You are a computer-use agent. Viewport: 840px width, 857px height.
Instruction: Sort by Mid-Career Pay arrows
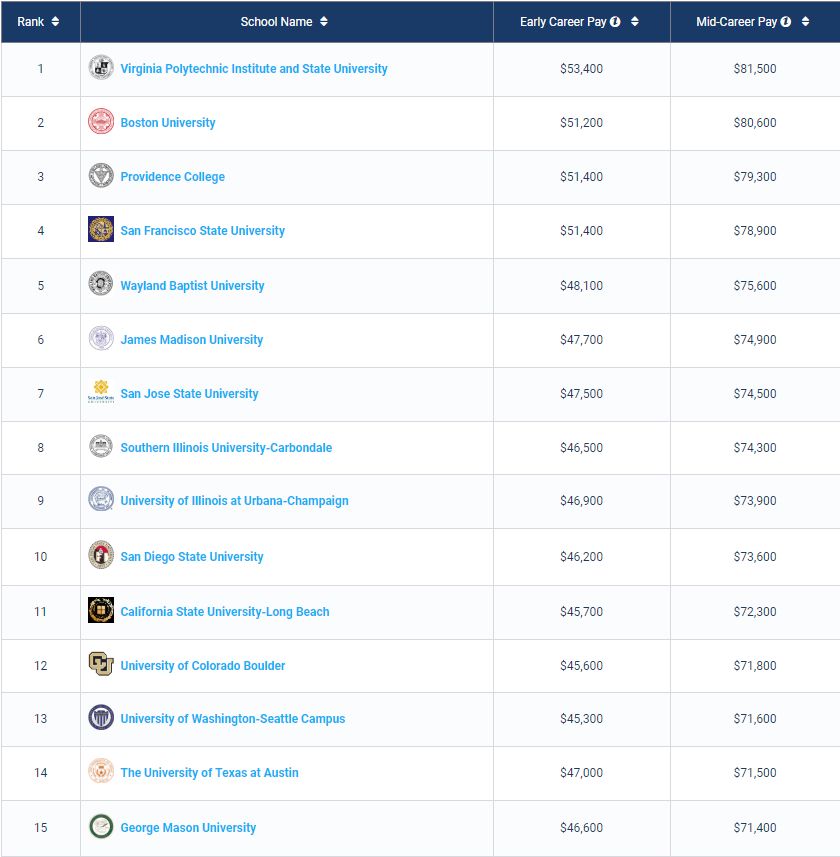[805, 21]
